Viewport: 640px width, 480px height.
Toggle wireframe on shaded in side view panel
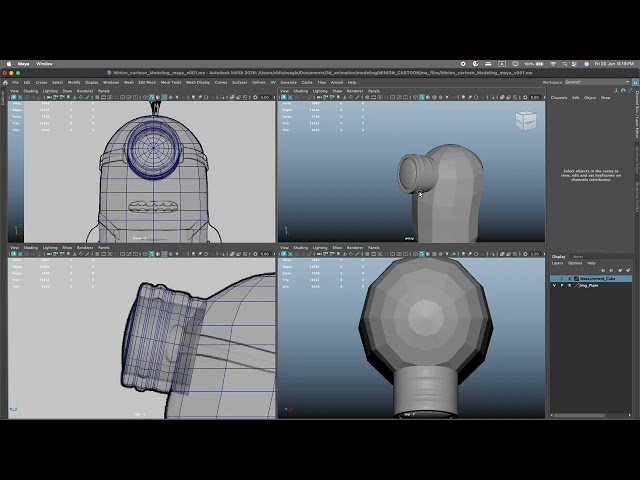point(164,254)
